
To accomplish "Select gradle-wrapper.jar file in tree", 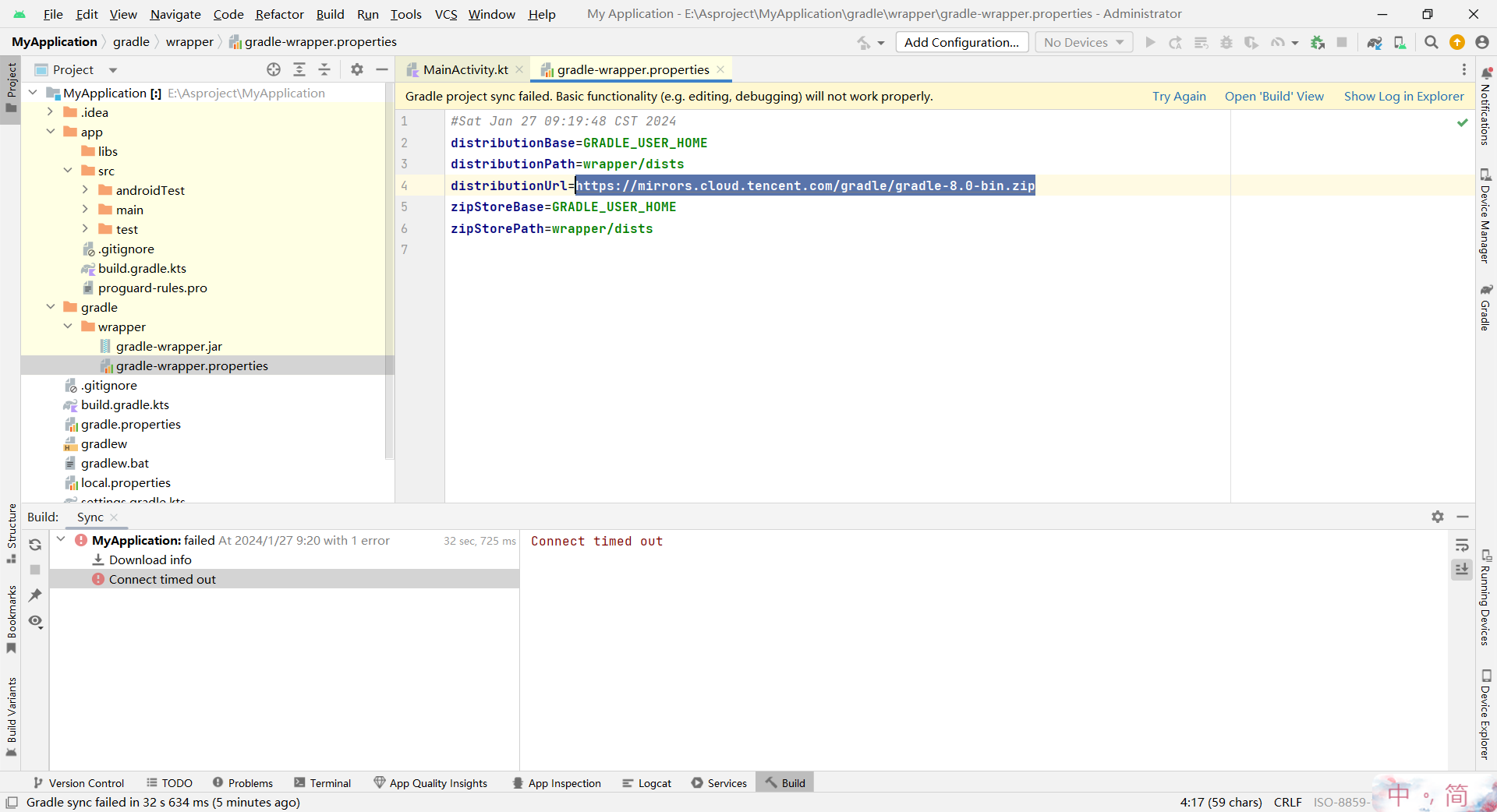I will click(168, 346).
